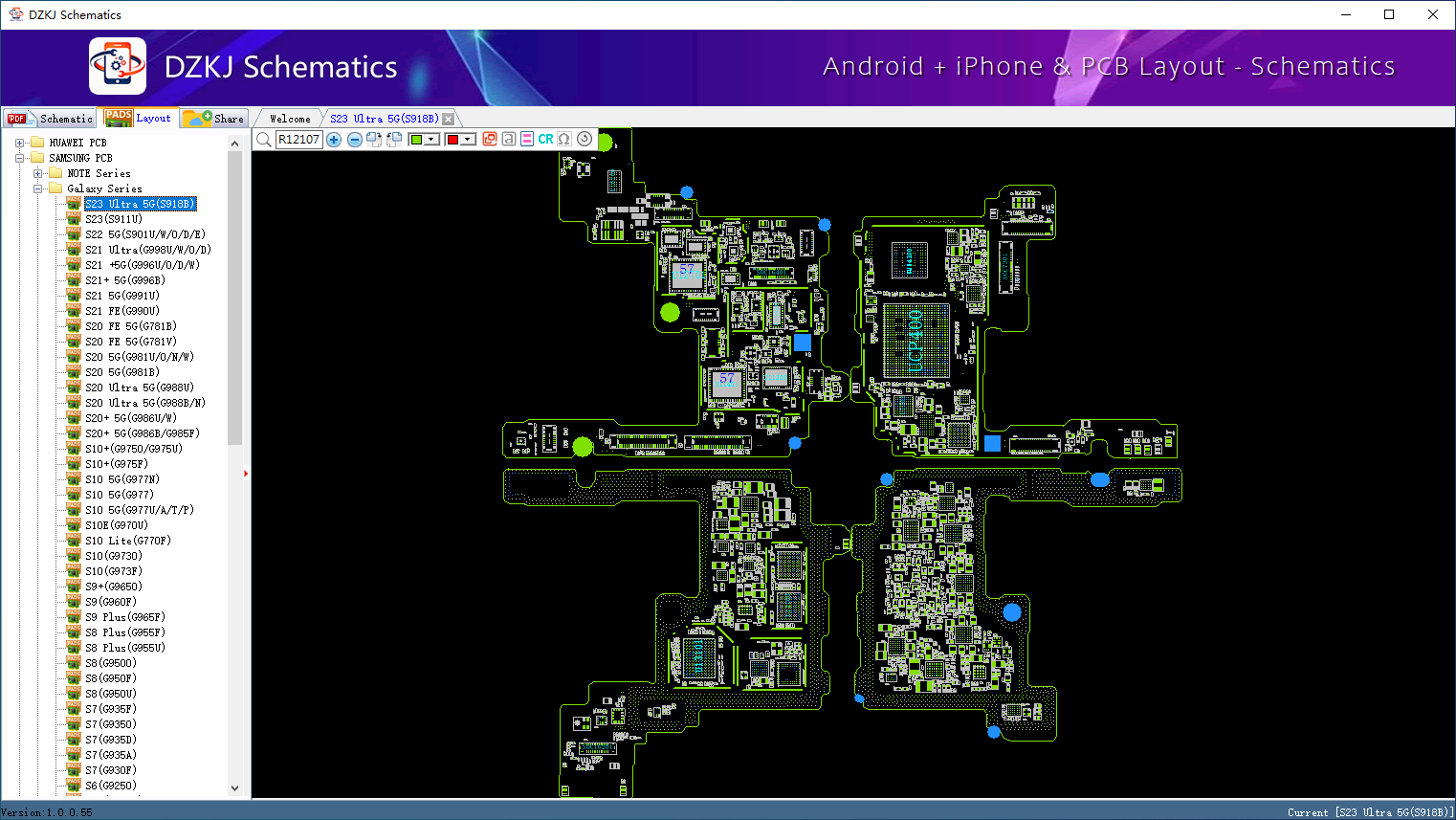This screenshot has width=1456, height=820.
Task: Click the red color swatch
Action: [x=452, y=140]
